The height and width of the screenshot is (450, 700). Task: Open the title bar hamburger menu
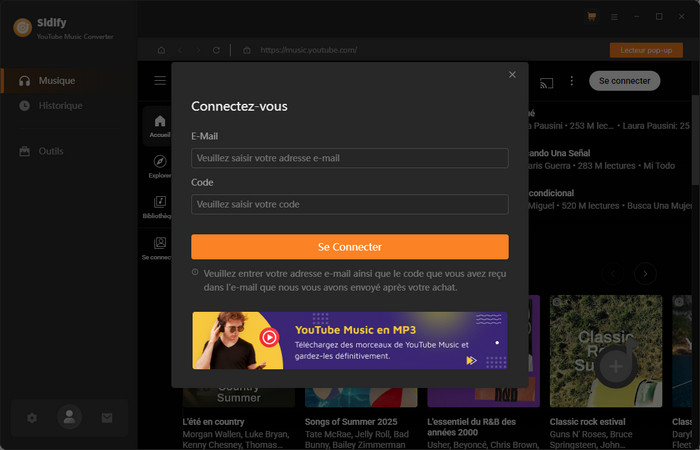614,17
